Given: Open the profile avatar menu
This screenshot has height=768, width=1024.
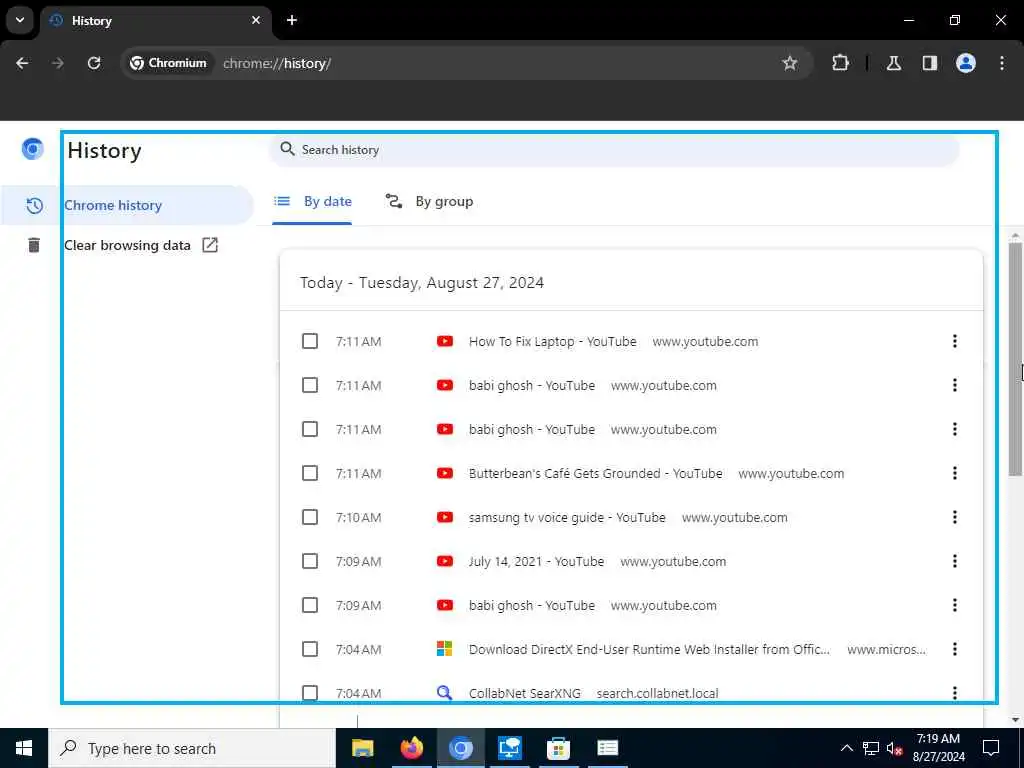Looking at the screenshot, I should (965, 63).
